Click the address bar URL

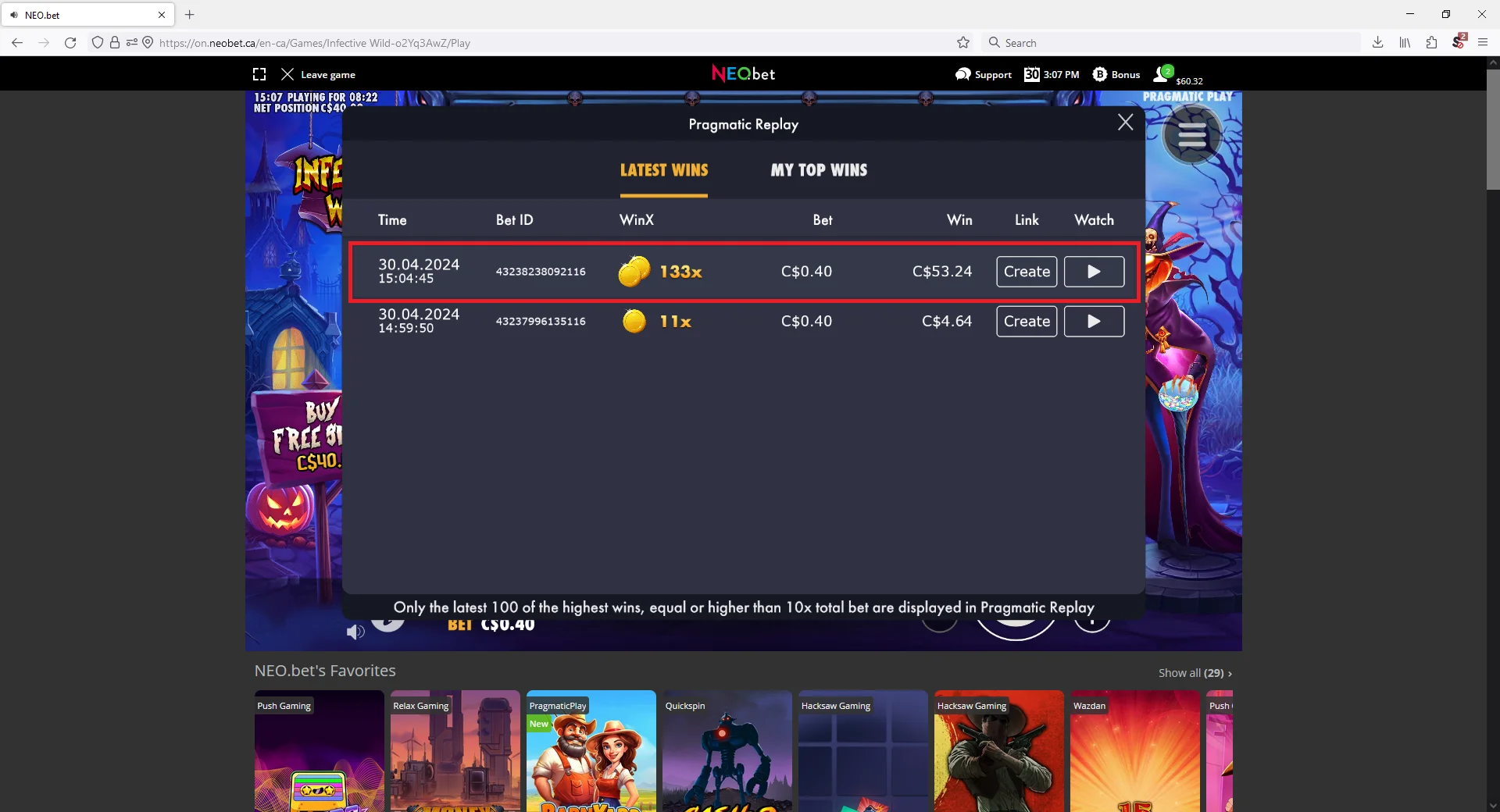coord(314,43)
